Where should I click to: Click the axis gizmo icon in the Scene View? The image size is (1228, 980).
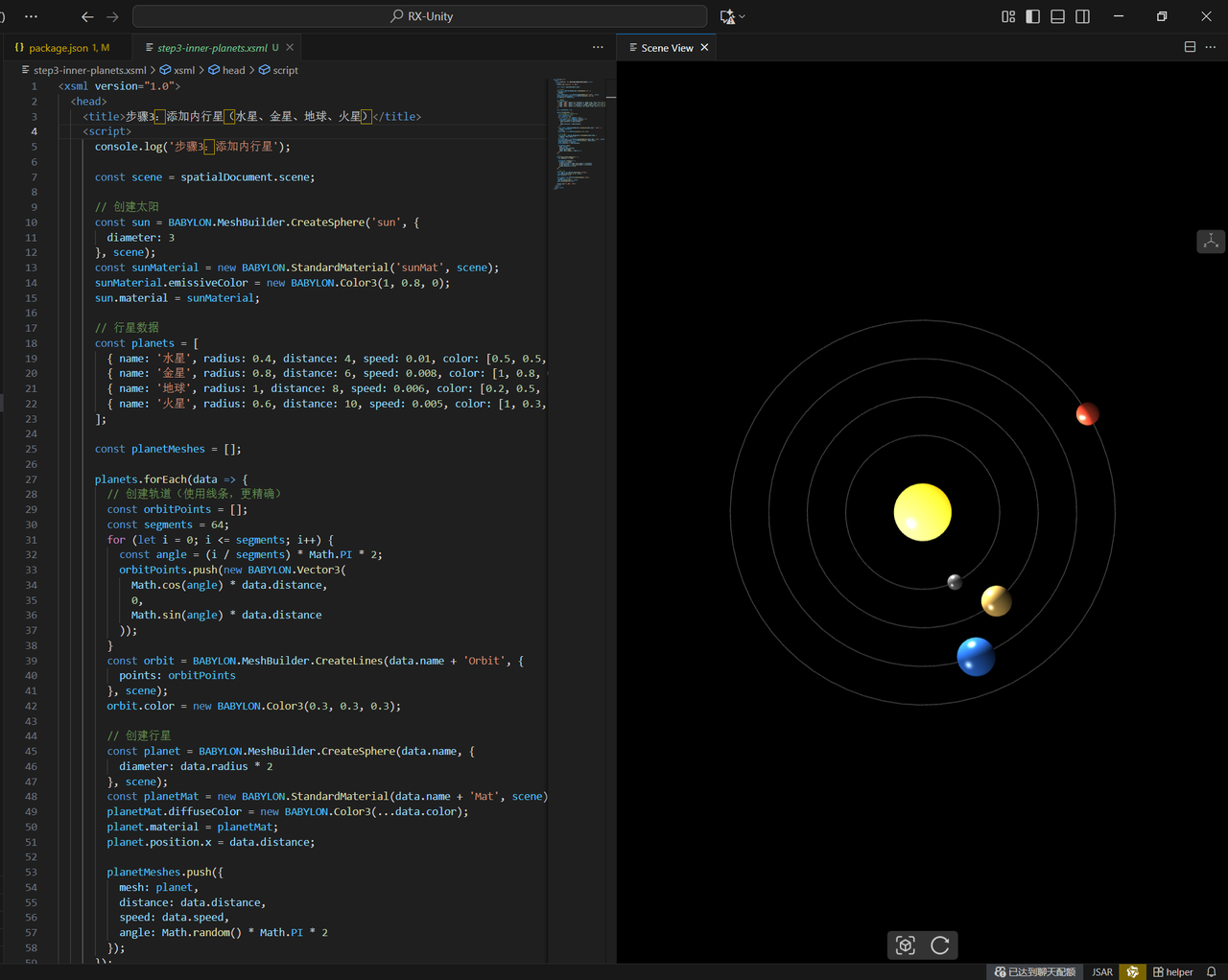click(x=1210, y=241)
